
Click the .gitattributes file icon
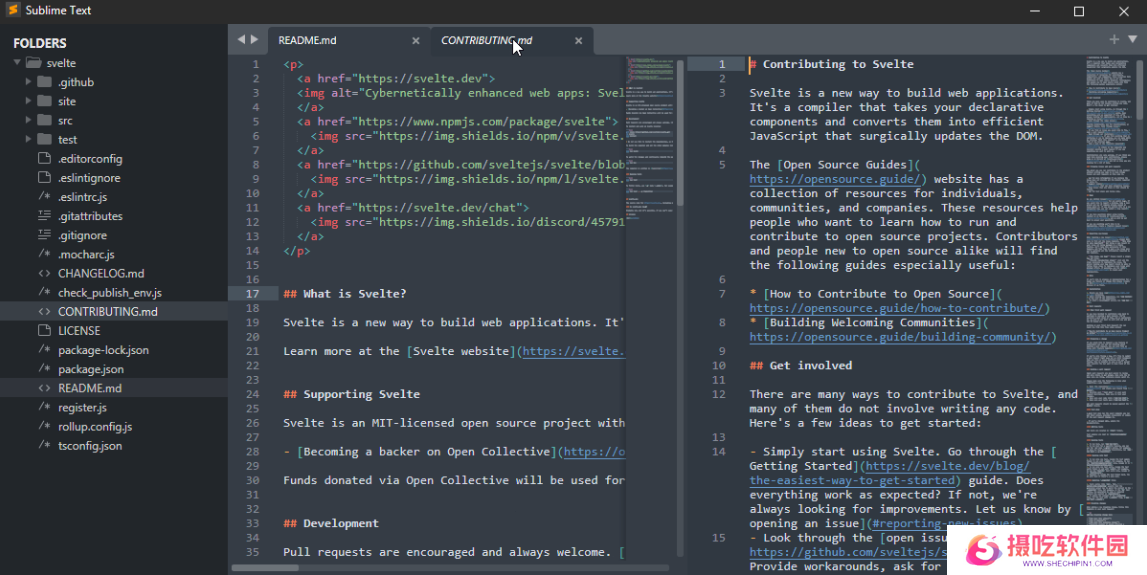coord(45,215)
